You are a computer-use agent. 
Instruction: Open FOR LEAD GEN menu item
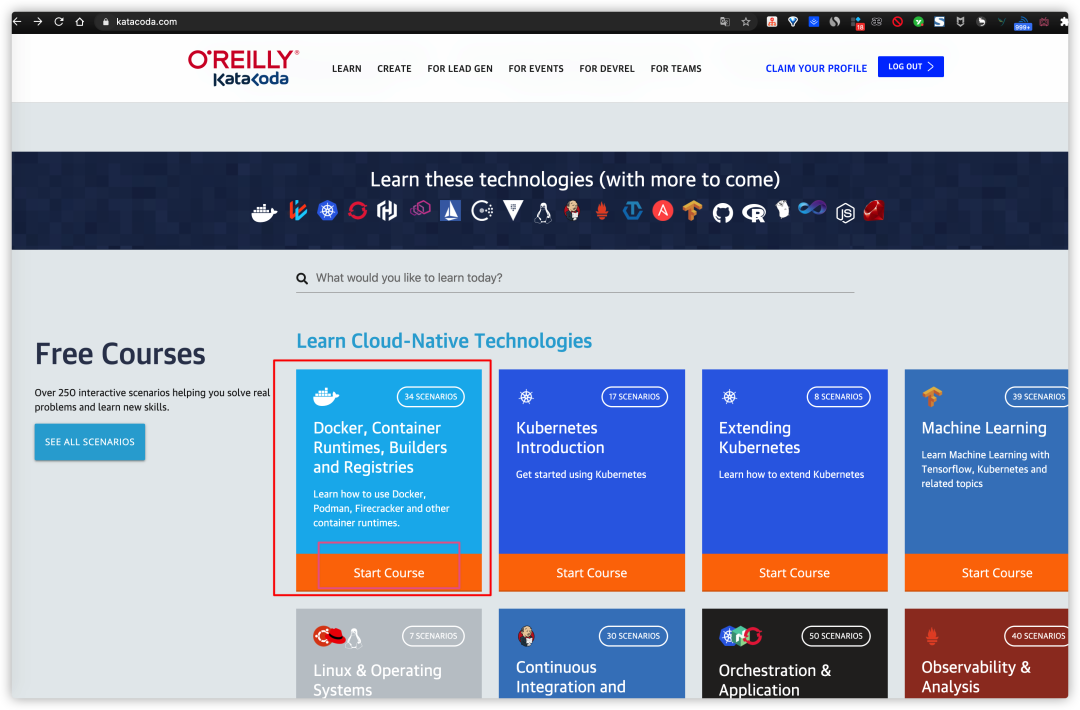[460, 69]
